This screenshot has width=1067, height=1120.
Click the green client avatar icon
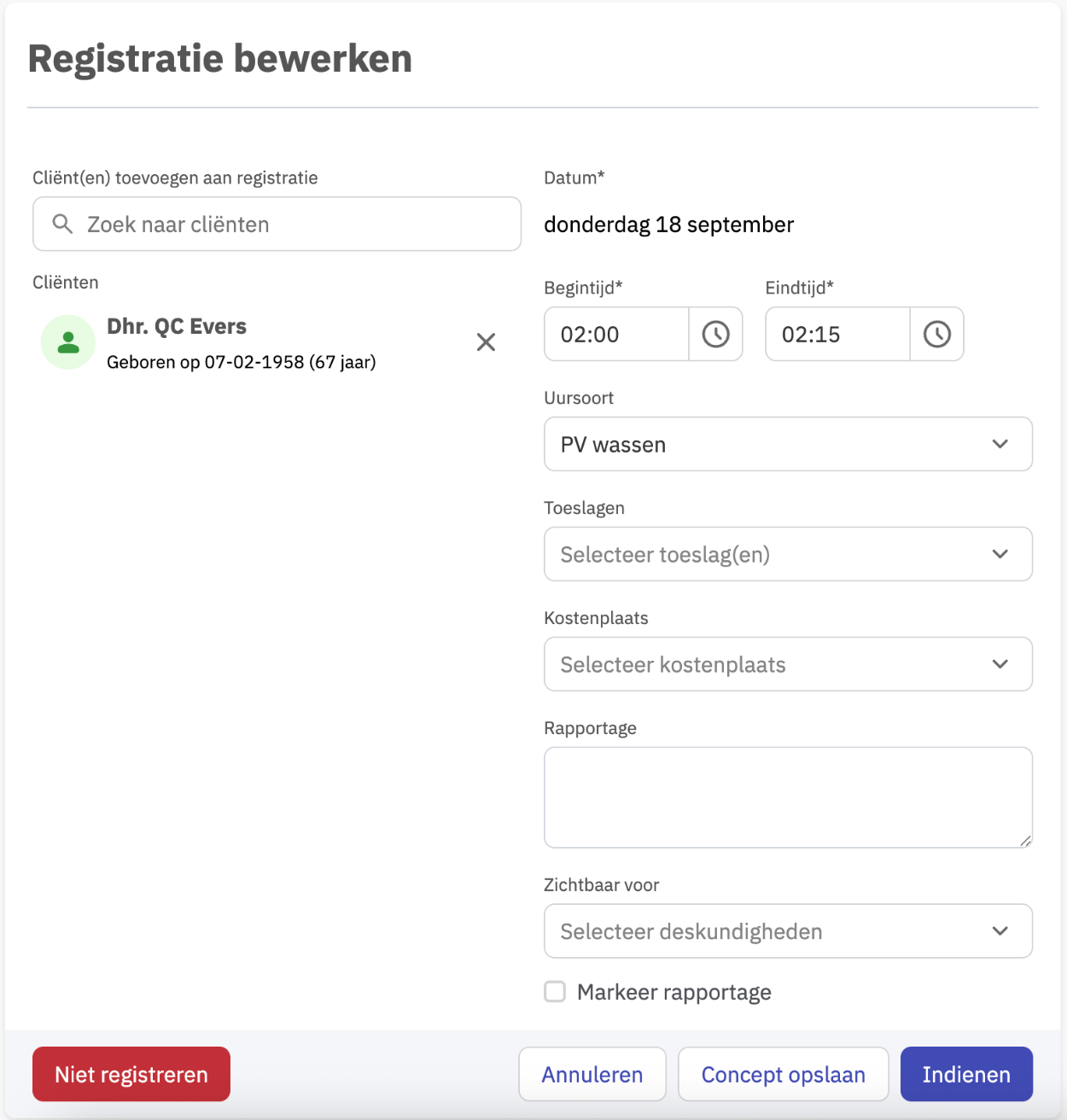pyautogui.click(x=68, y=342)
